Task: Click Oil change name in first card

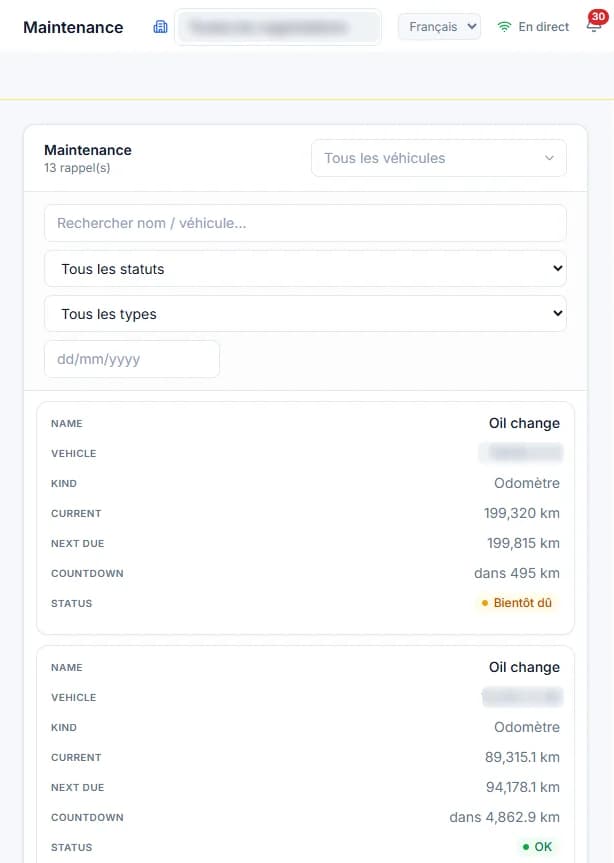Action: pos(524,423)
